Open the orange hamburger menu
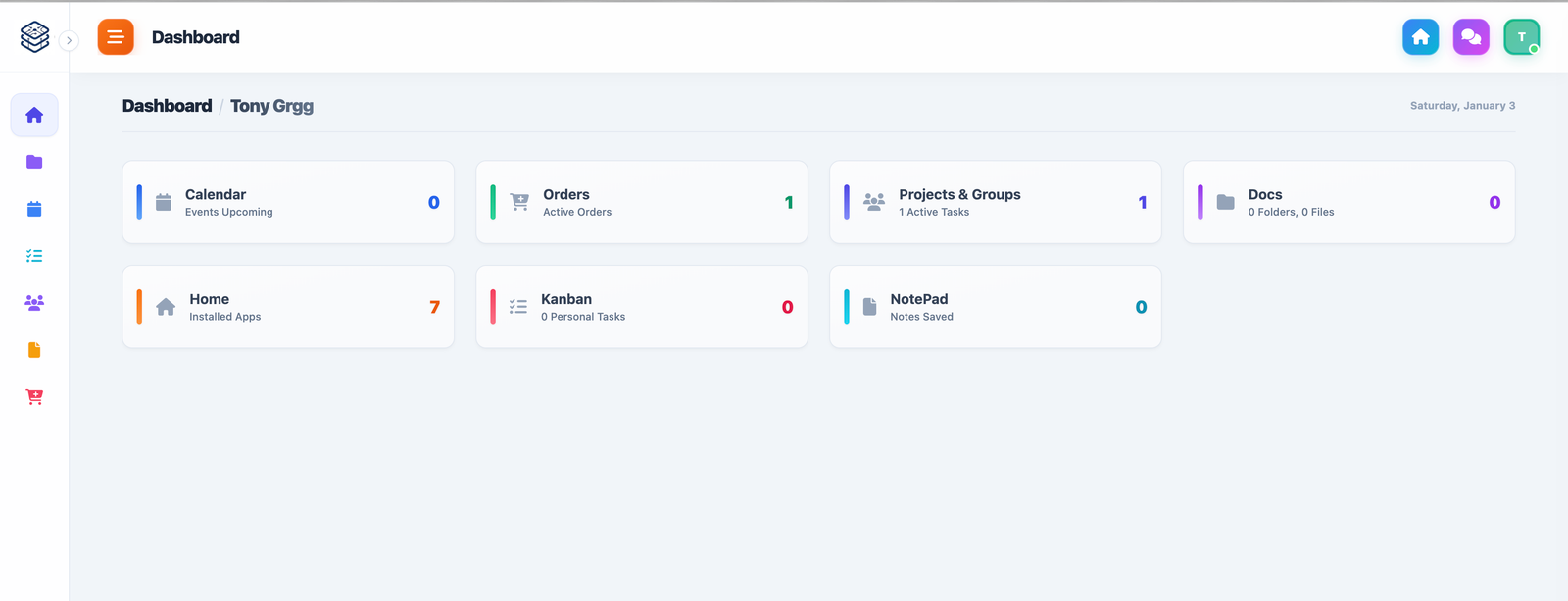 point(116,37)
